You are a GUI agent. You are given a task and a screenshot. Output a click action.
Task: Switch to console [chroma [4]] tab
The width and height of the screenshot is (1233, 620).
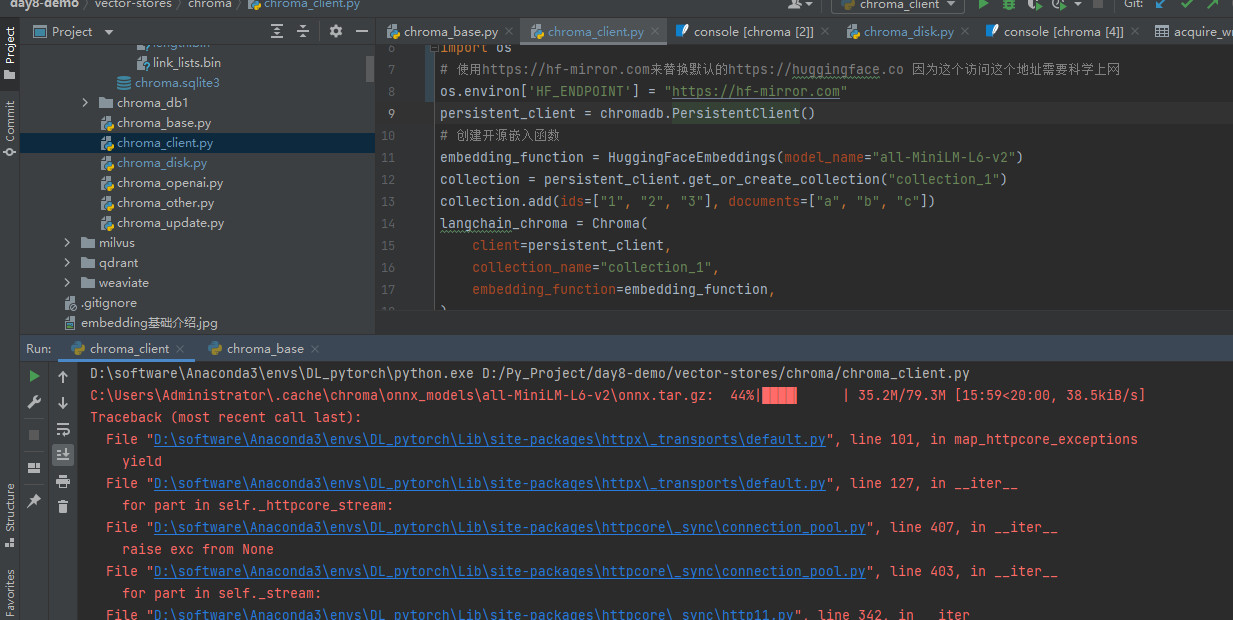pyautogui.click(x=1063, y=32)
